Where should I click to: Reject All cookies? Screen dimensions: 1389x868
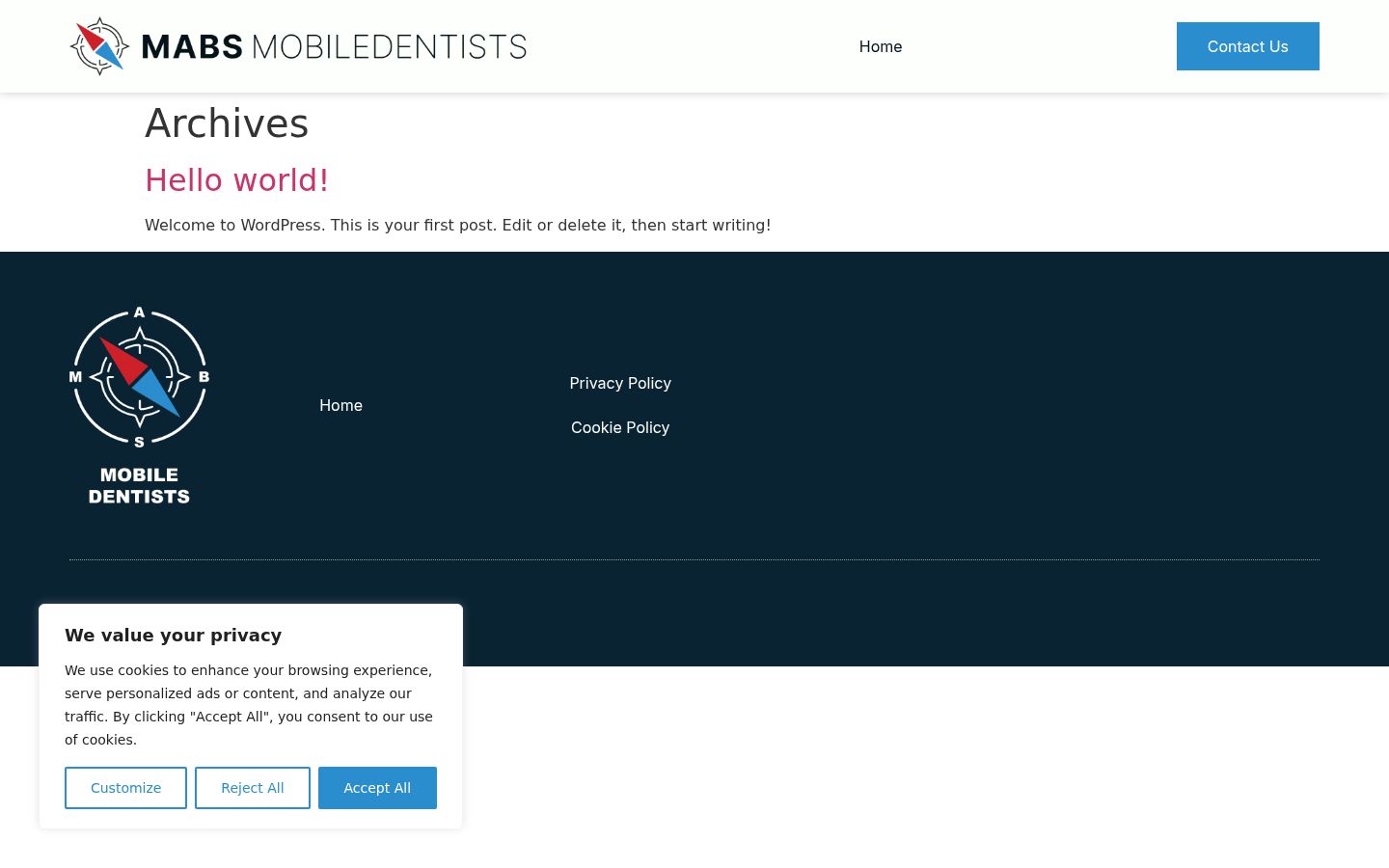(253, 788)
